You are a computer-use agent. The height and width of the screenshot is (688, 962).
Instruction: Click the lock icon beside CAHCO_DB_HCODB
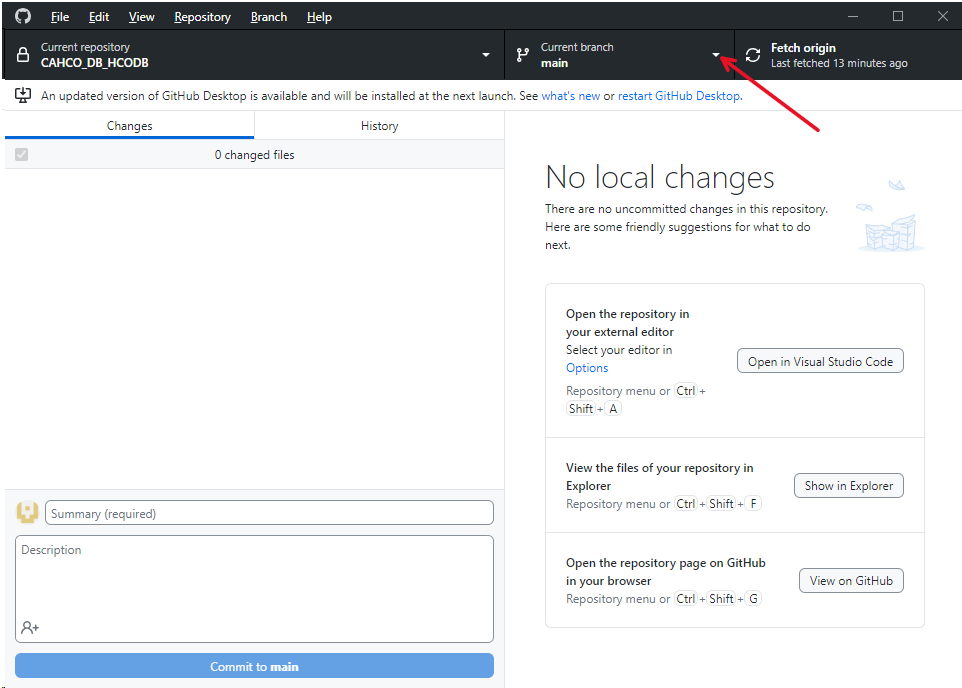click(x=21, y=54)
